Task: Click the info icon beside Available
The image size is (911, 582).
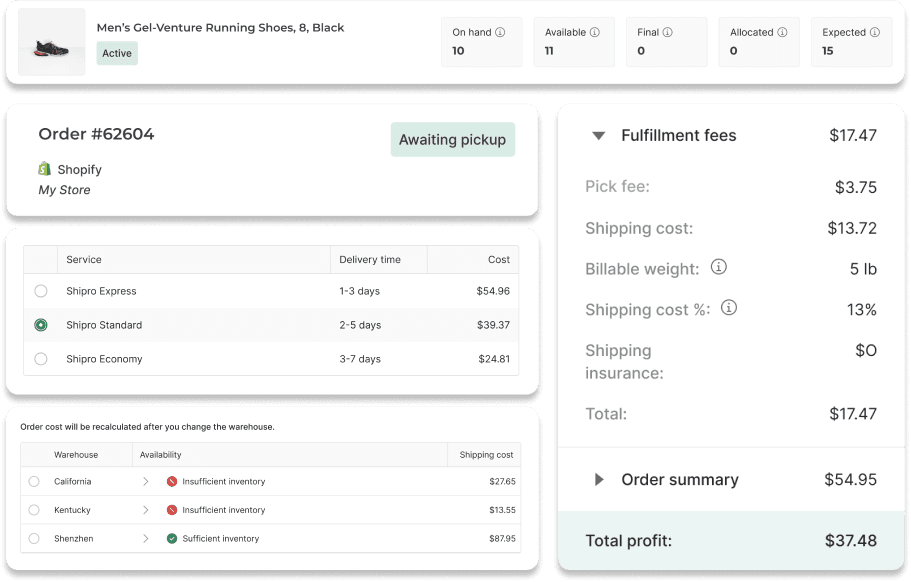Action: pyautogui.click(x=594, y=32)
